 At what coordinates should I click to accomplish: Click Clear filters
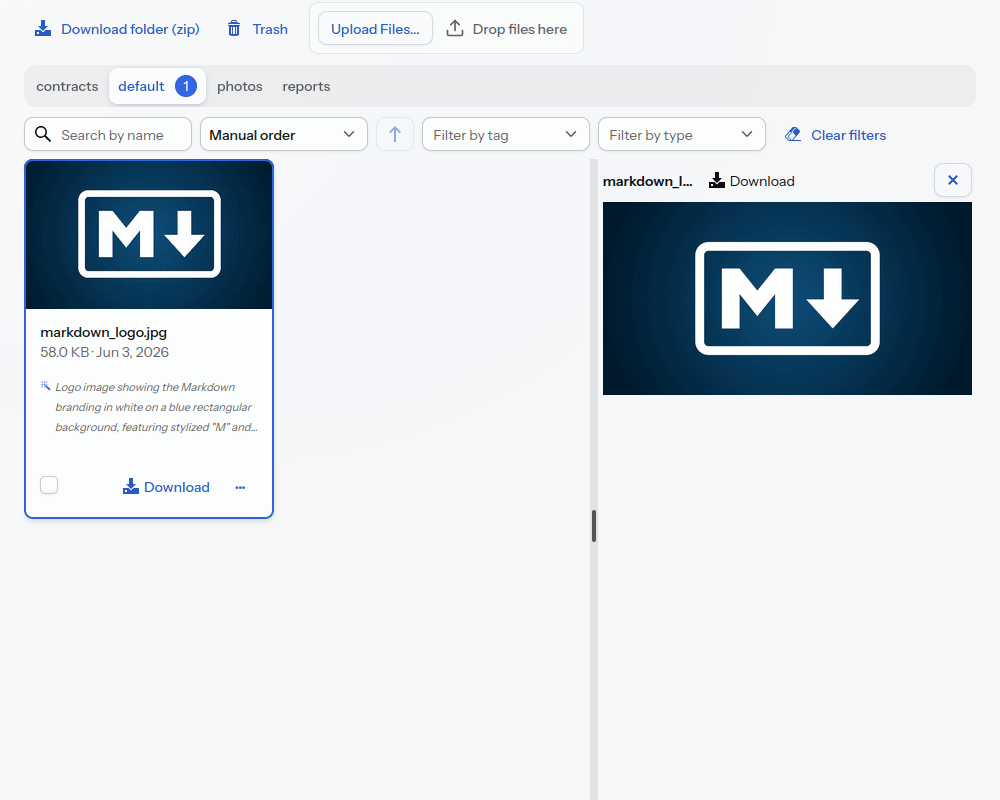tap(835, 135)
